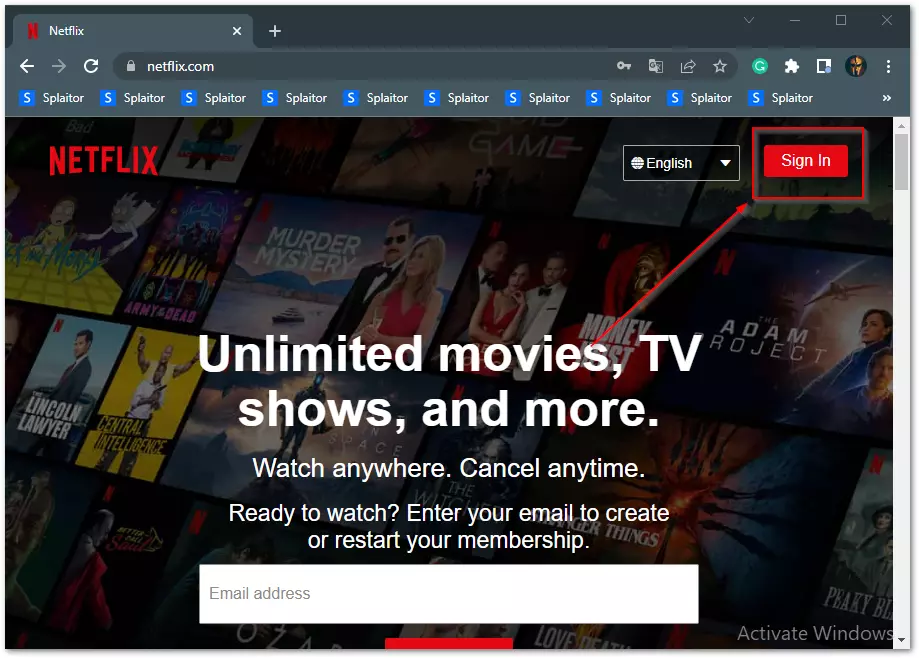
Task: Focus the Email address field
Action: tap(449, 594)
